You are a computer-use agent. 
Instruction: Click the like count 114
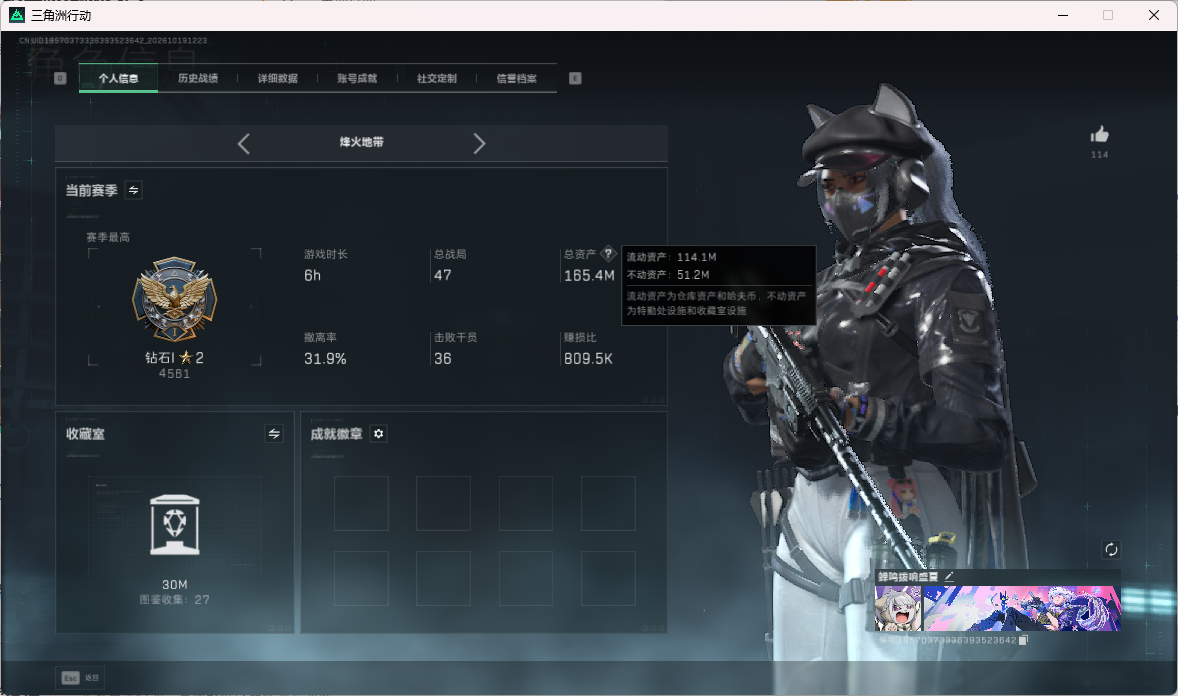click(1100, 155)
